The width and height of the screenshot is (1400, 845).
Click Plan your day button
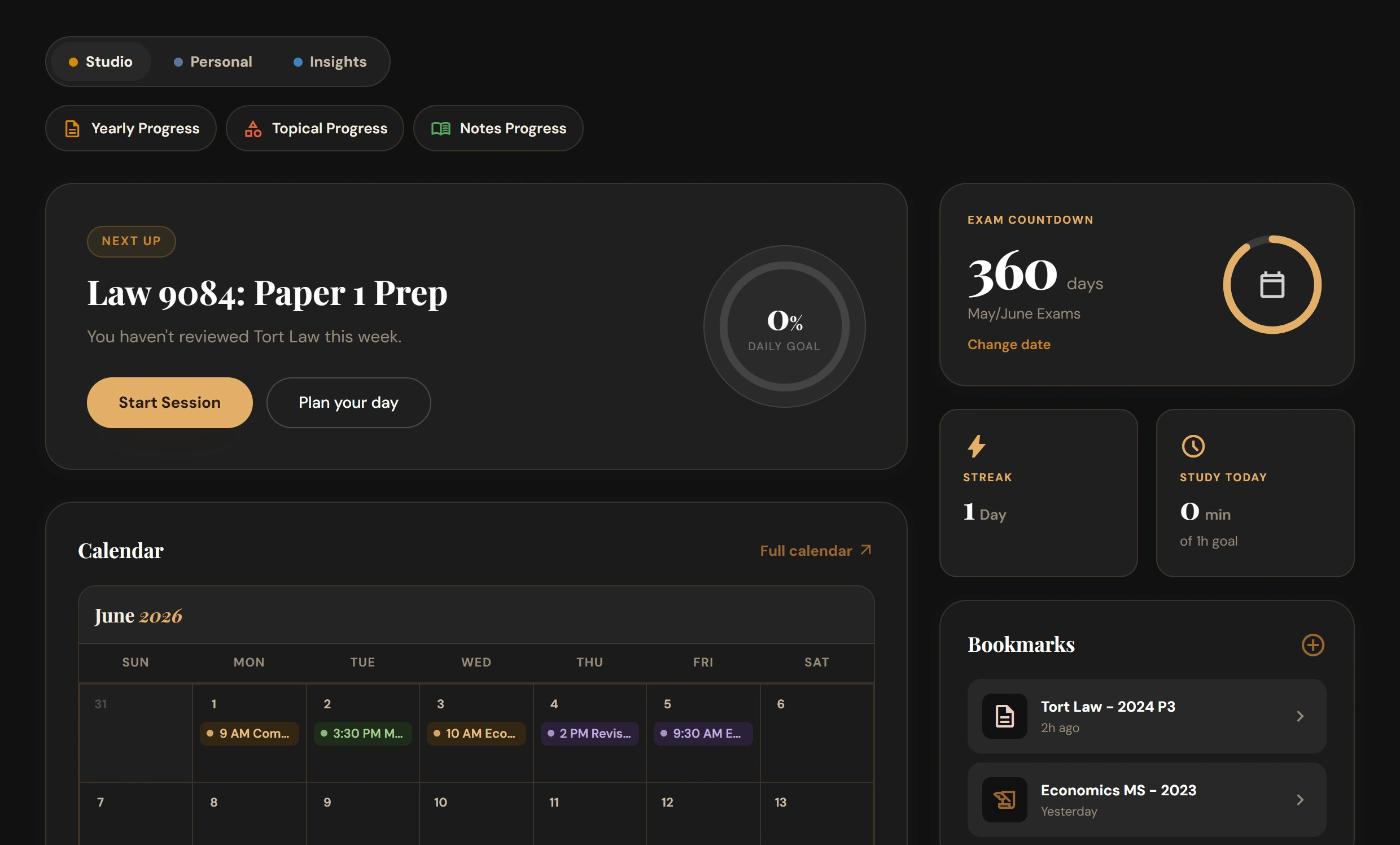click(348, 403)
